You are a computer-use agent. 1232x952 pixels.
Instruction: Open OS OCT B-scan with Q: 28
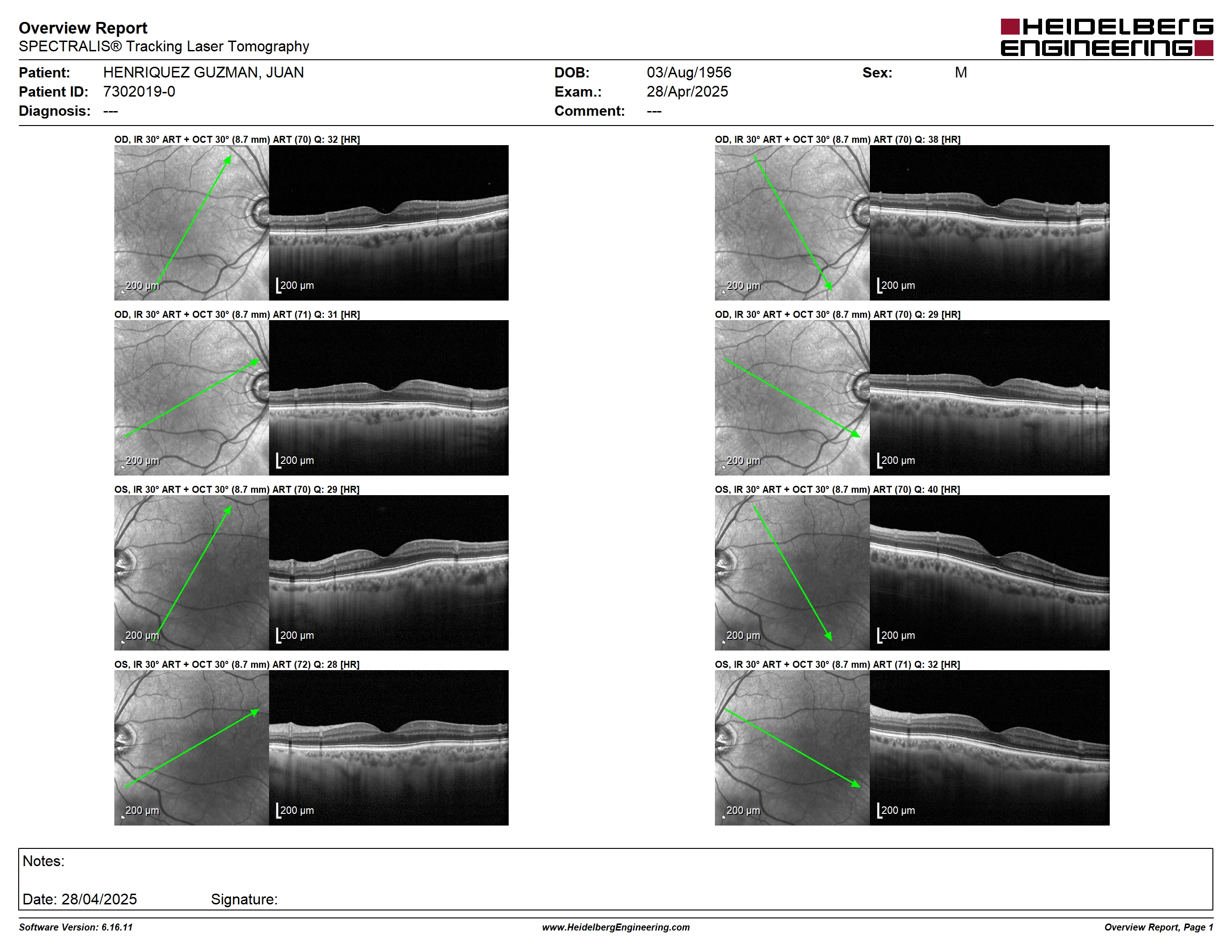(x=389, y=747)
